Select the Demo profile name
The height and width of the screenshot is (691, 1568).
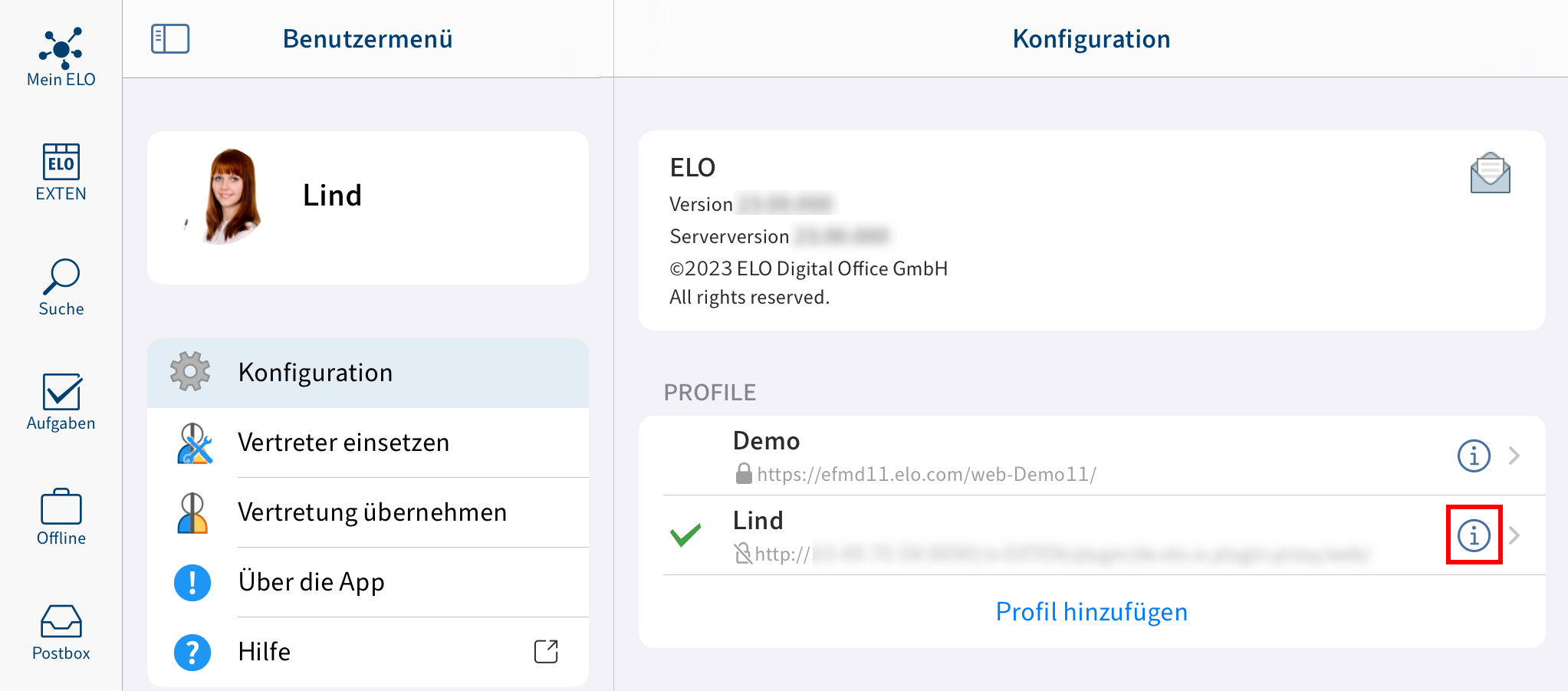pyautogui.click(x=767, y=441)
